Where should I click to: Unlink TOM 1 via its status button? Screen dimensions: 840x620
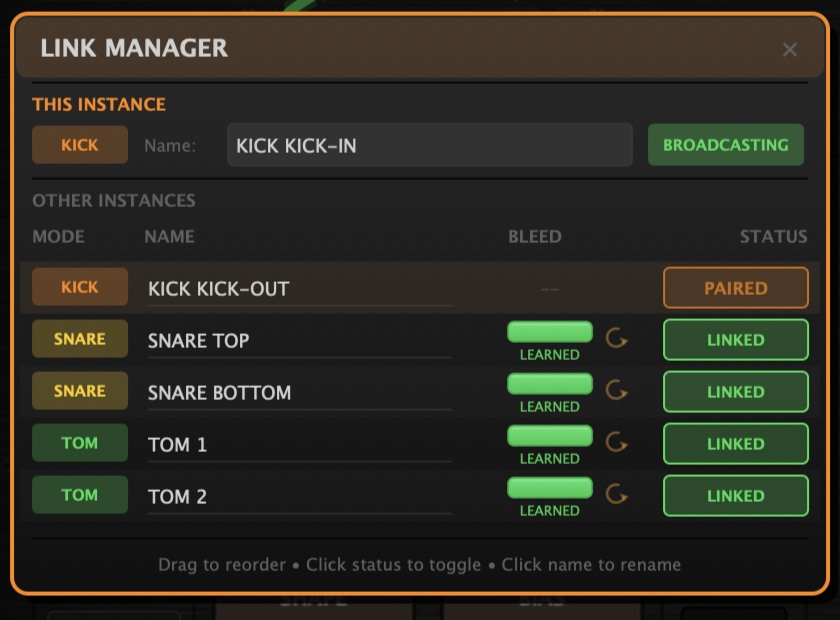[x=735, y=443]
